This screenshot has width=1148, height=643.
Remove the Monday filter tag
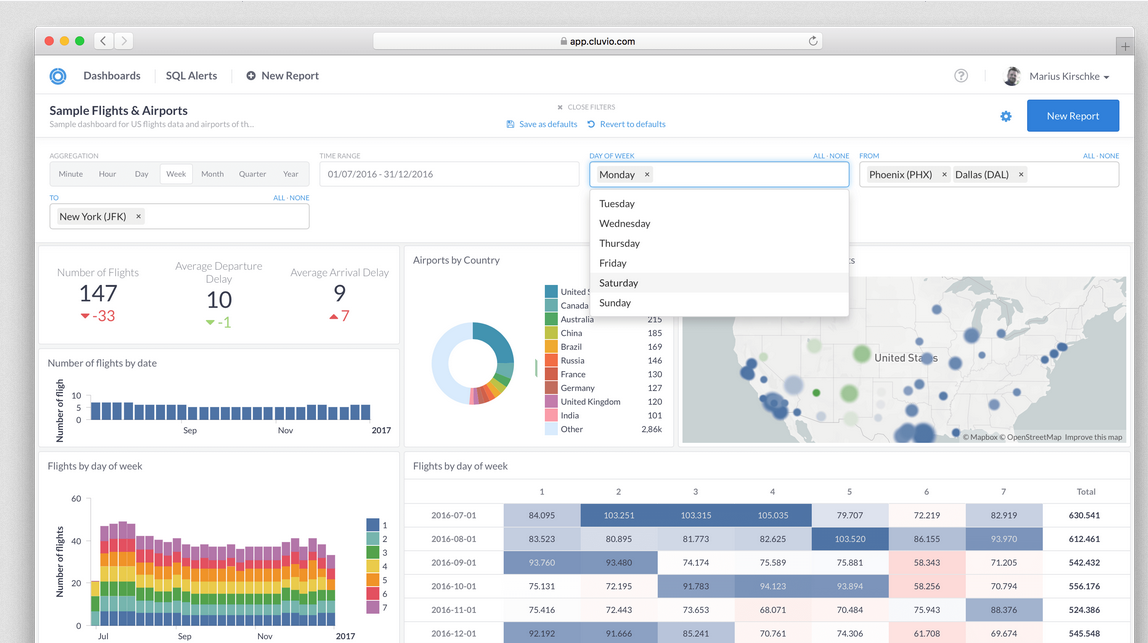click(647, 174)
